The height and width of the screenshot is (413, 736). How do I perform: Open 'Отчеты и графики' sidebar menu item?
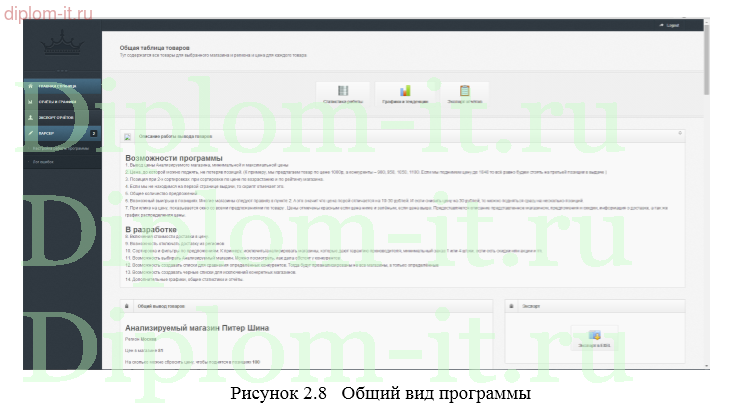[x=60, y=102]
